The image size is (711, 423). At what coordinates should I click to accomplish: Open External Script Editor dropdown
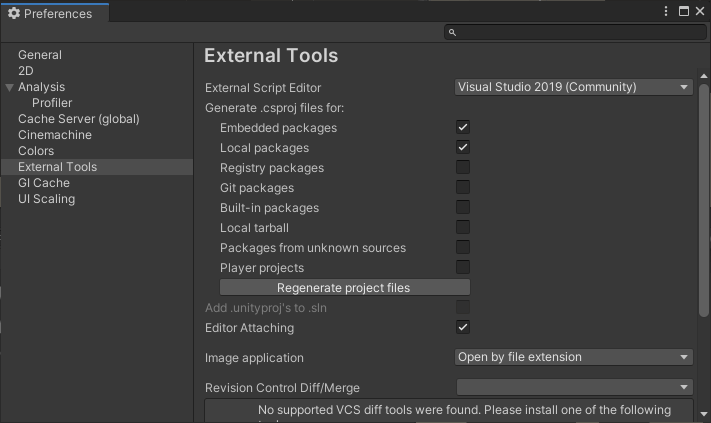tap(574, 87)
